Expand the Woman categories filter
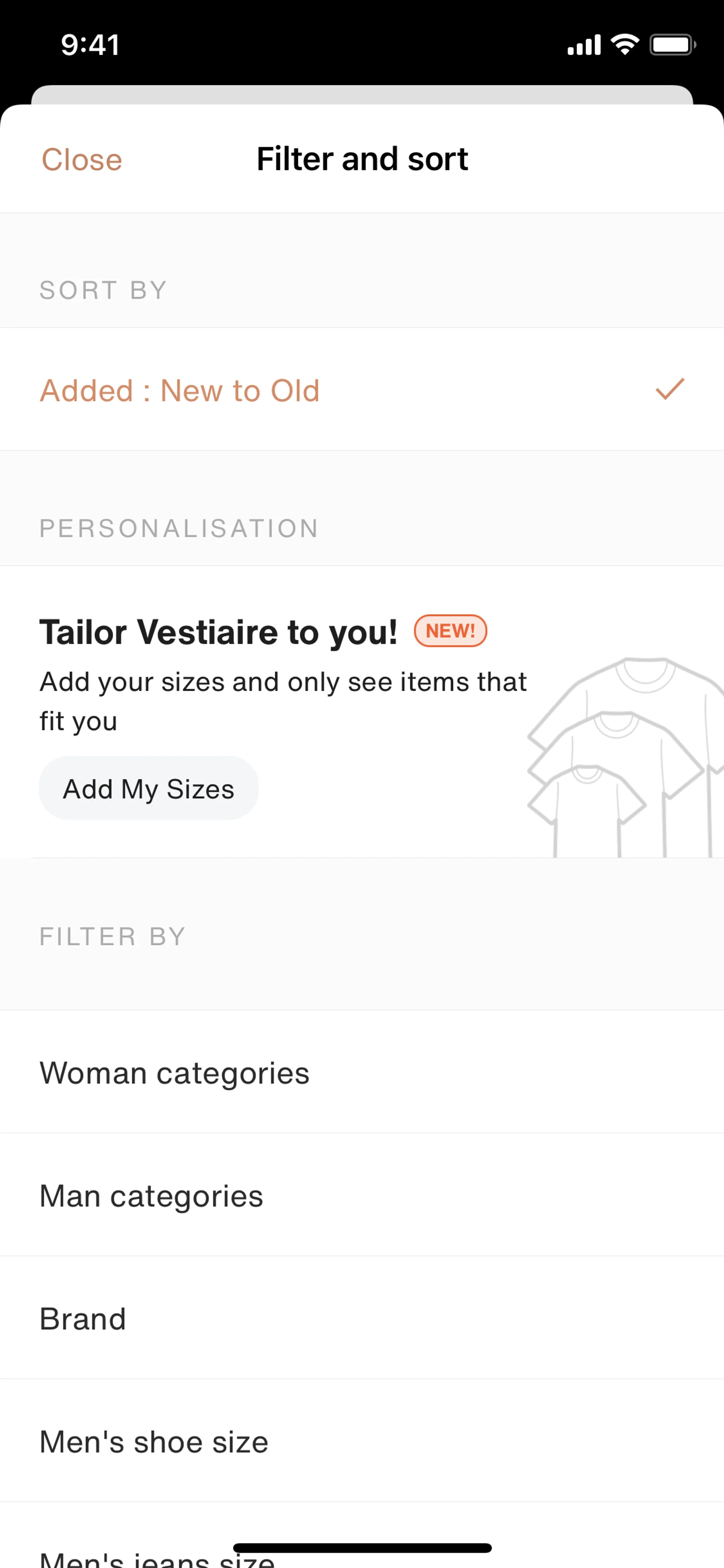The width and height of the screenshot is (724, 1568). coord(175,1073)
